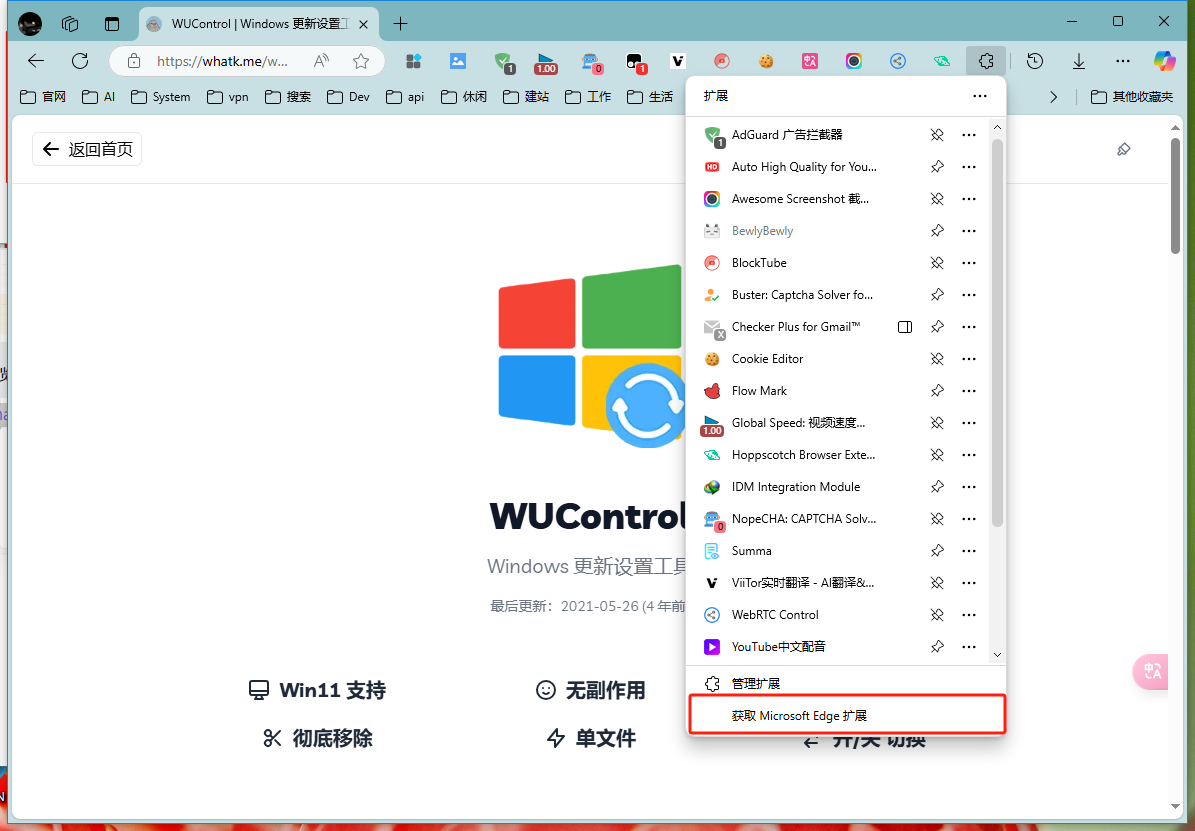Click the pin icon at page top right
This screenshot has width=1195, height=831.
1123,149
